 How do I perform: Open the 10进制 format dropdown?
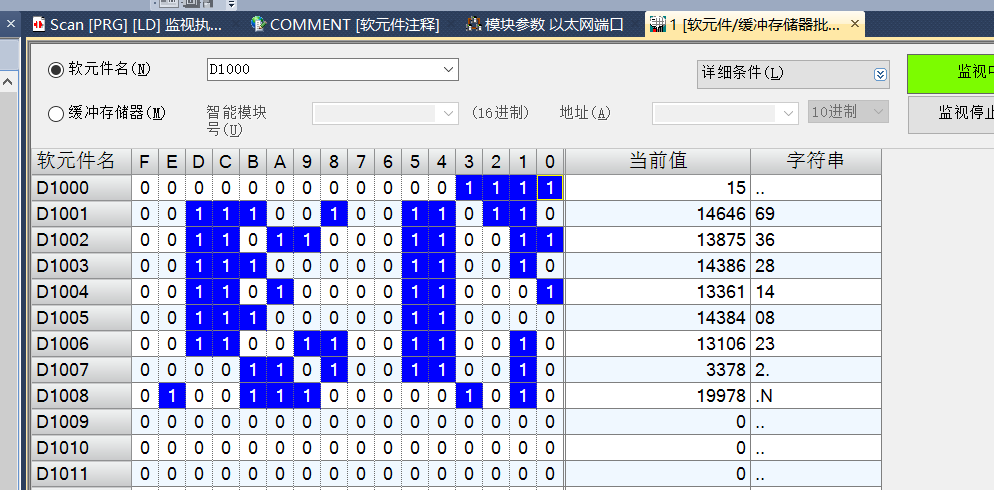(878, 112)
